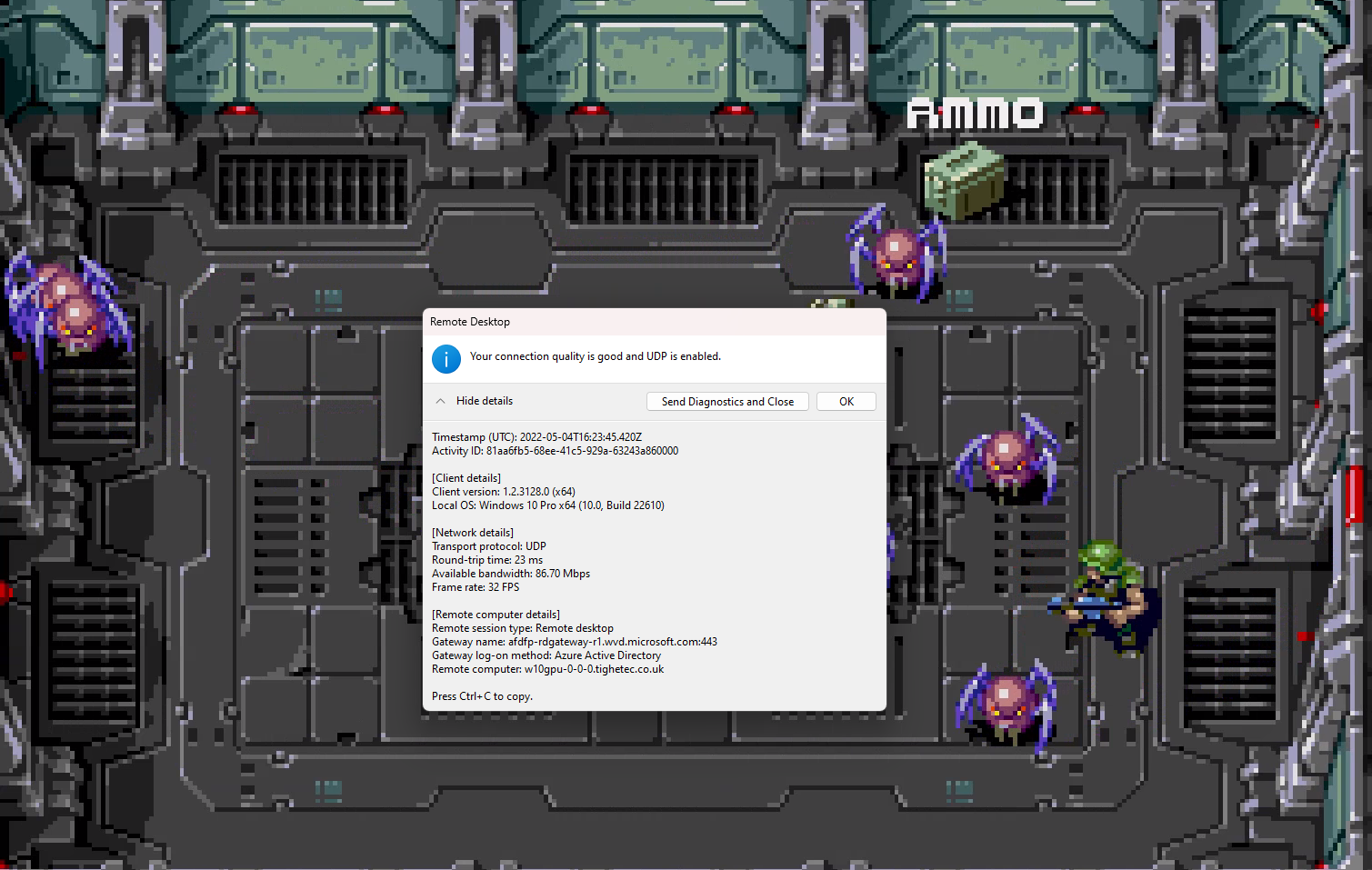Click the Activity ID line

pyautogui.click(x=555, y=451)
